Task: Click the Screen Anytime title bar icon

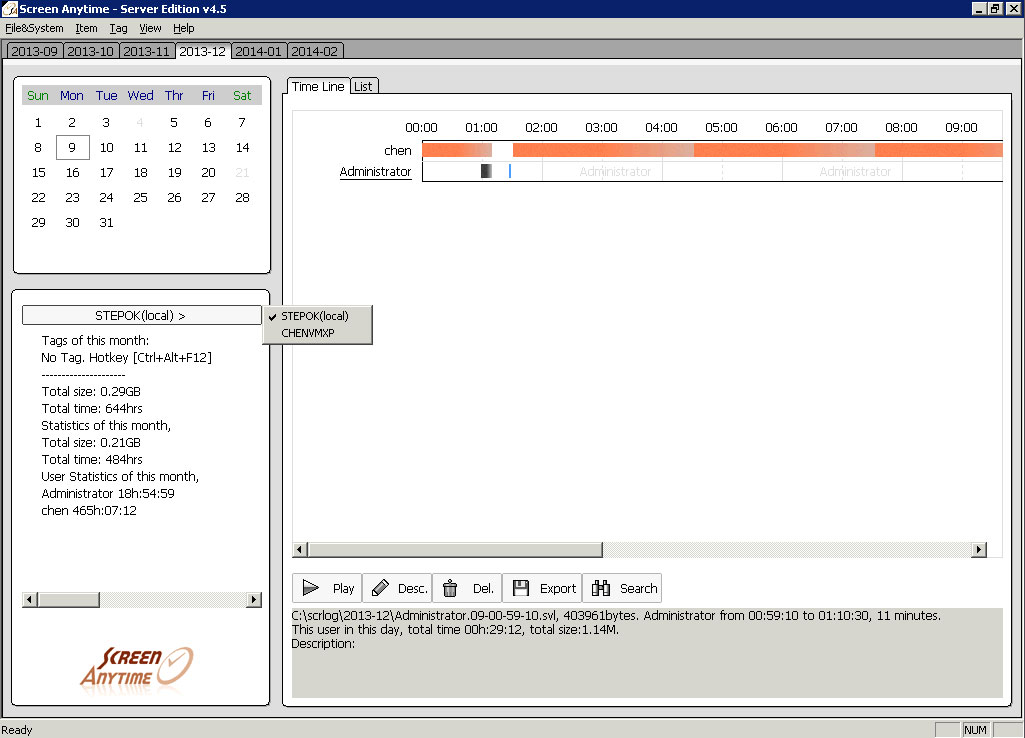Action: [x=9, y=9]
